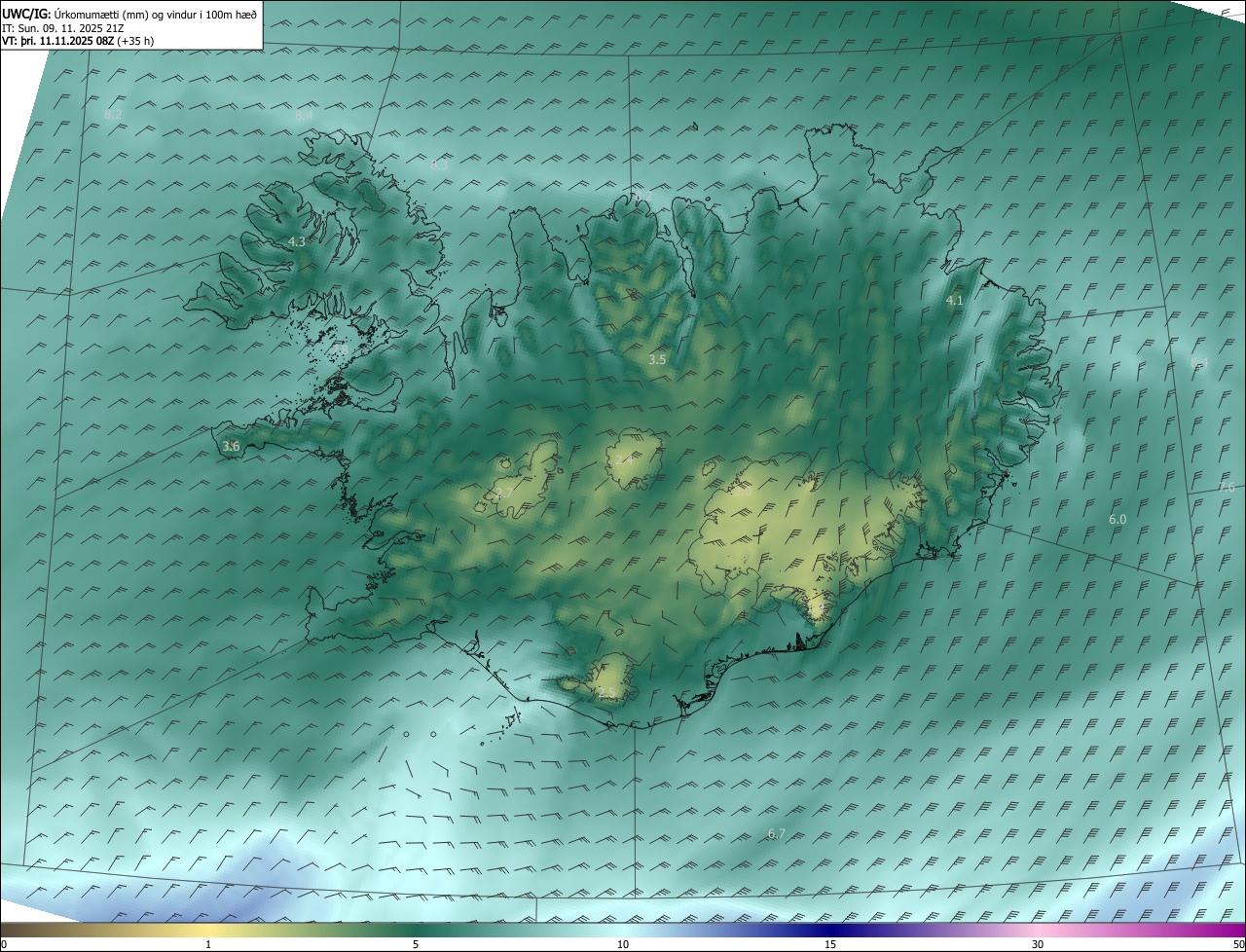Image resolution: width=1246 pixels, height=952 pixels.
Task: Click the 8.3 value label on the map
Action: [x=439, y=165]
